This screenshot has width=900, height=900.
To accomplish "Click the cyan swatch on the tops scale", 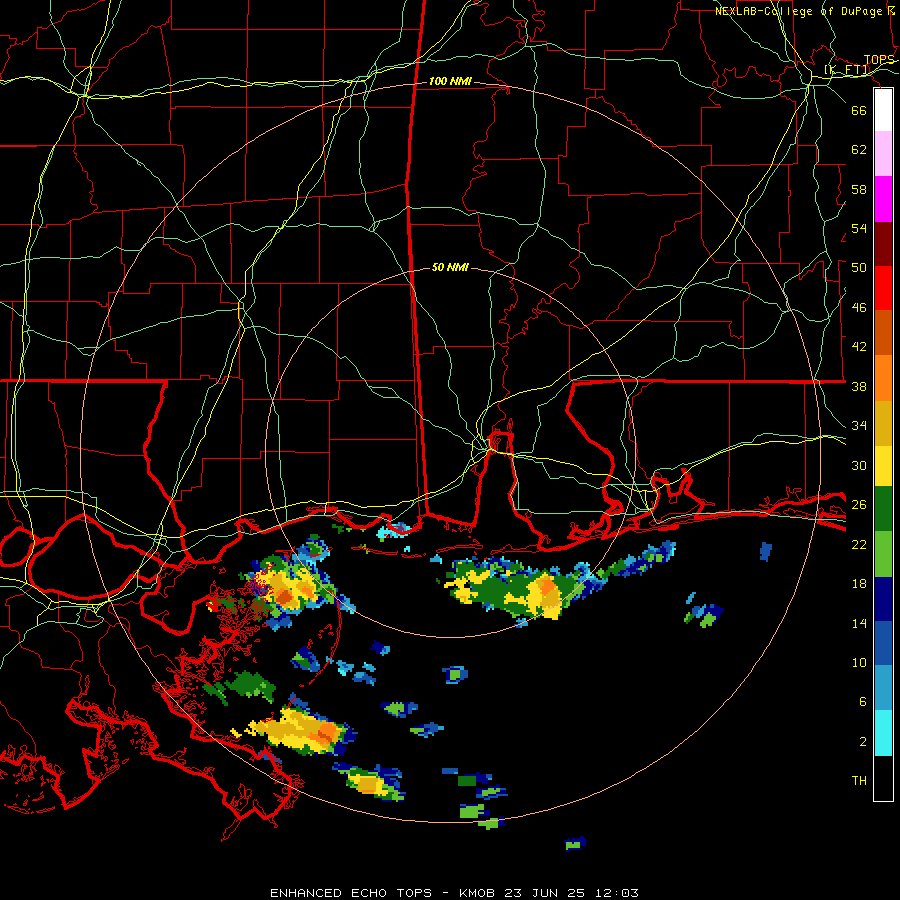I will click(x=883, y=733).
